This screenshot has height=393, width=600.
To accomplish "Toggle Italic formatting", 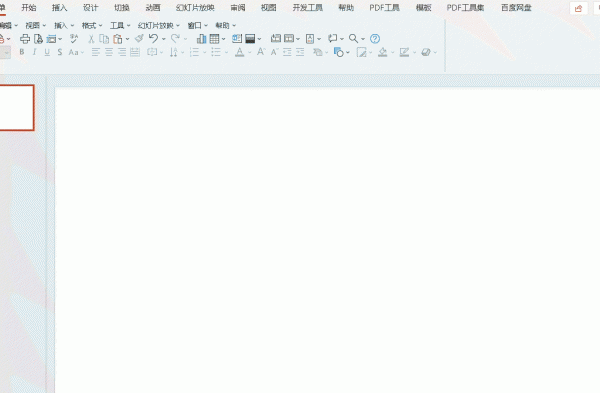I will [x=34, y=52].
